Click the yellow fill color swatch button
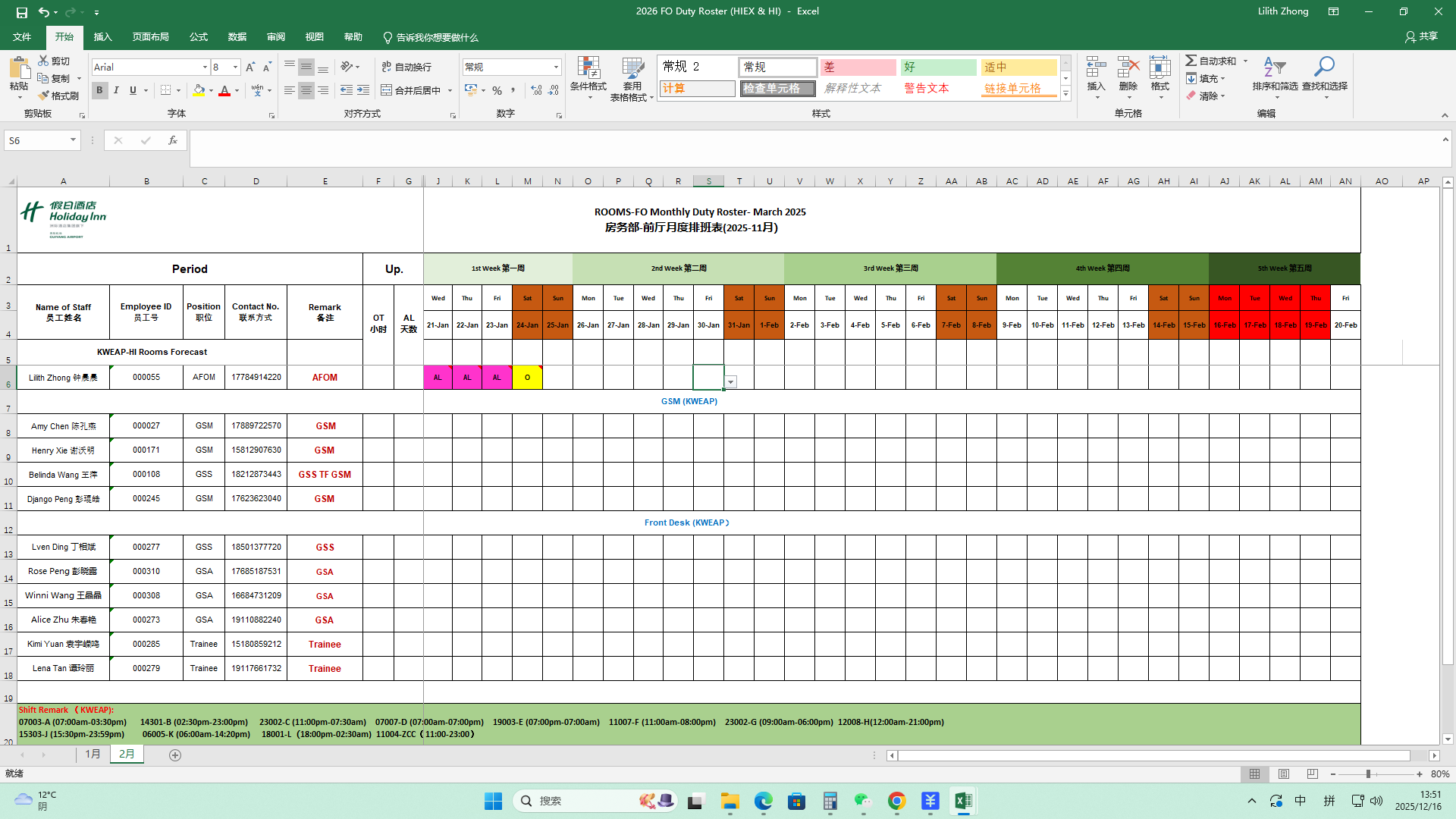Screen dimensions: 1456x819 (x=199, y=90)
